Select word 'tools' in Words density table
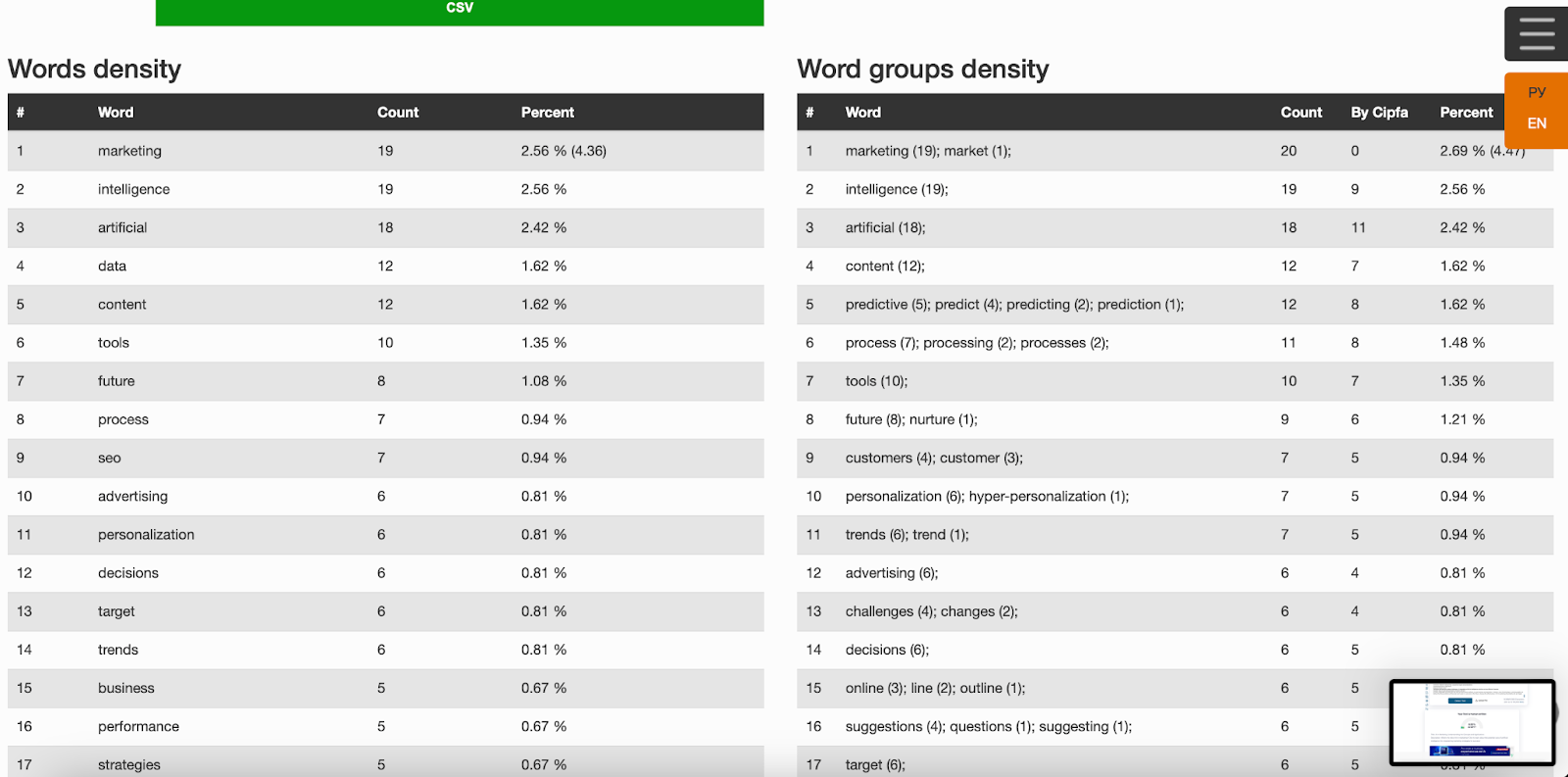This screenshot has width=1568, height=777. (114, 343)
